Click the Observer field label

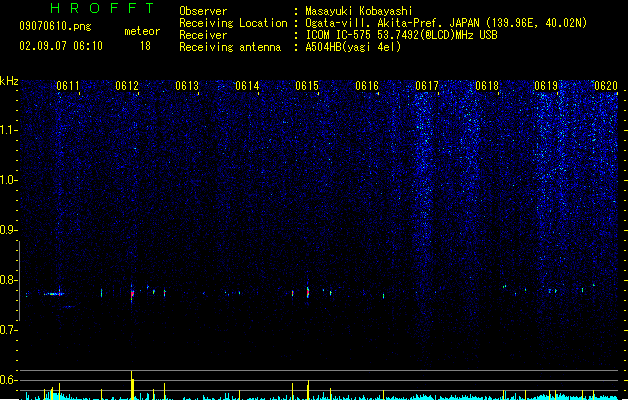click(203, 11)
